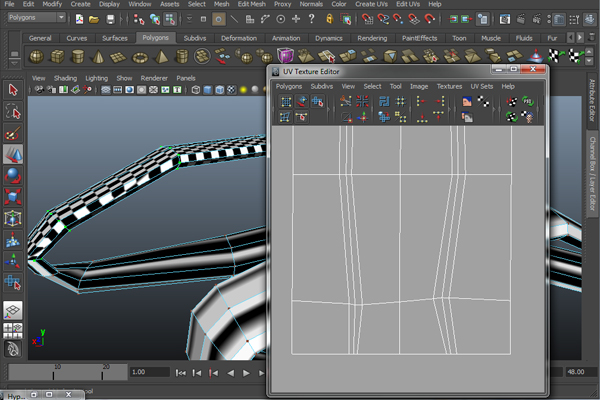Image resolution: width=600 pixels, height=400 pixels.
Task: Click the render current frame clapper icon
Action: point(521,19)
